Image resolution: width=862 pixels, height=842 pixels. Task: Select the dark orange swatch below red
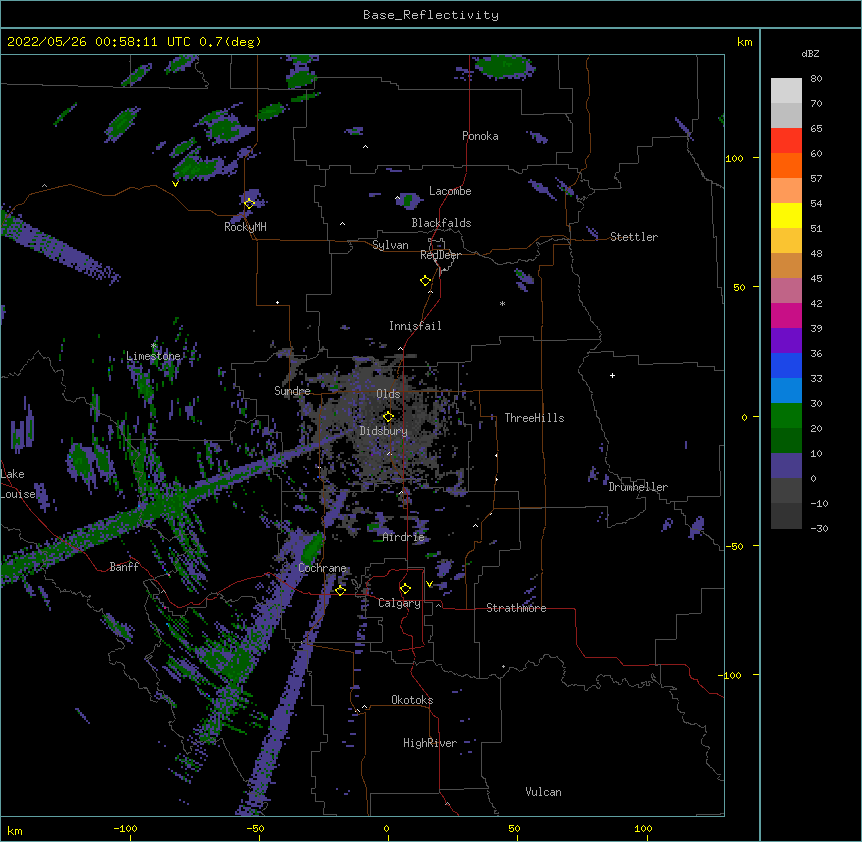point(786,165)
